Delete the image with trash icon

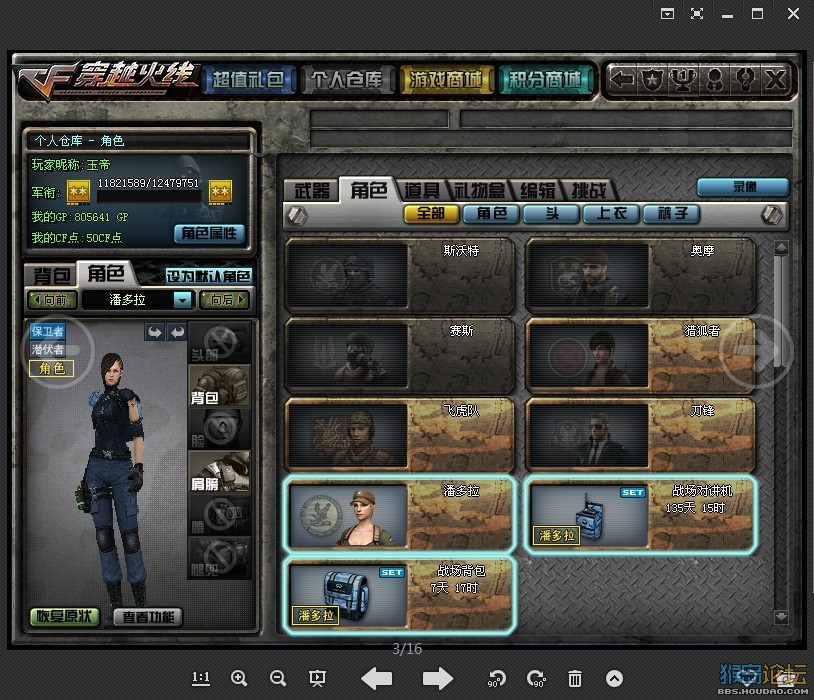[x=575, y=678]
